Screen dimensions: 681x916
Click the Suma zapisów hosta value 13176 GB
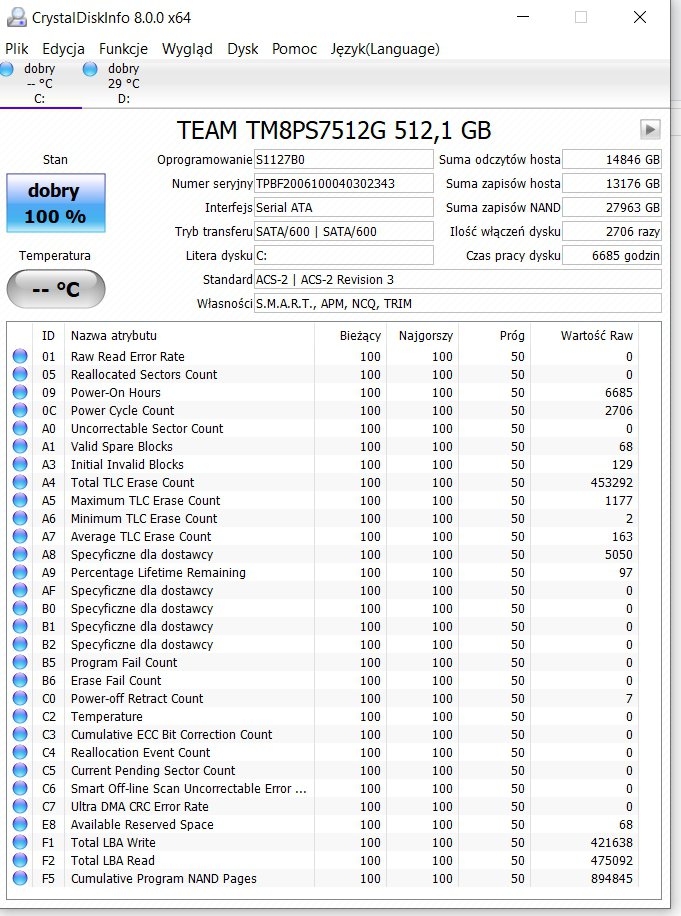click(x=611, y=183)
